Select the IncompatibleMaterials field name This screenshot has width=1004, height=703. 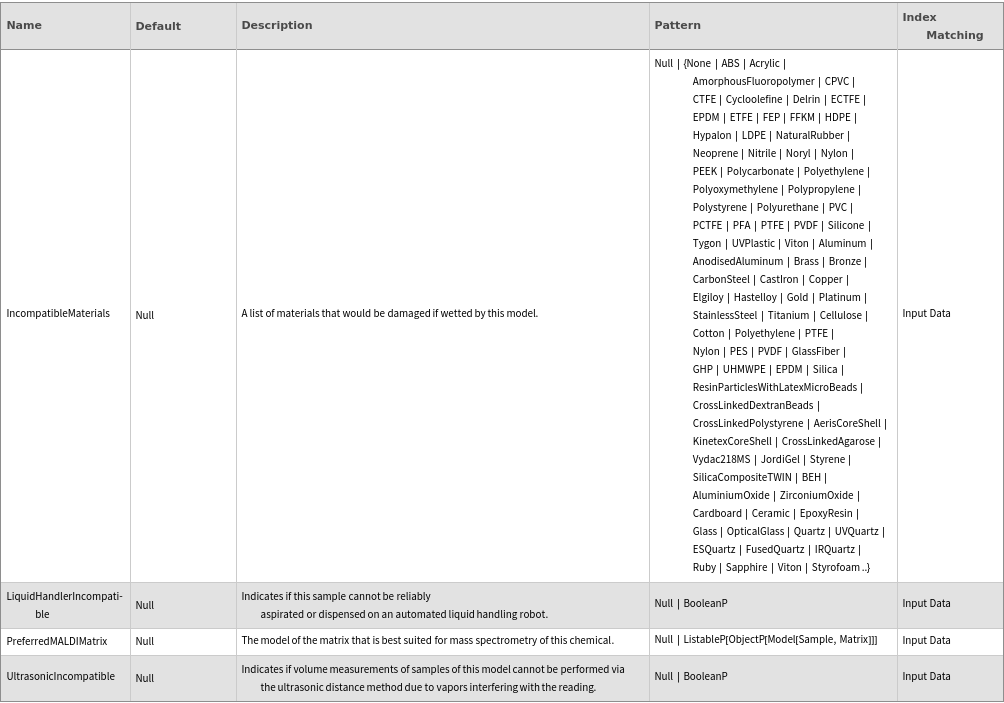coord(58,314)
